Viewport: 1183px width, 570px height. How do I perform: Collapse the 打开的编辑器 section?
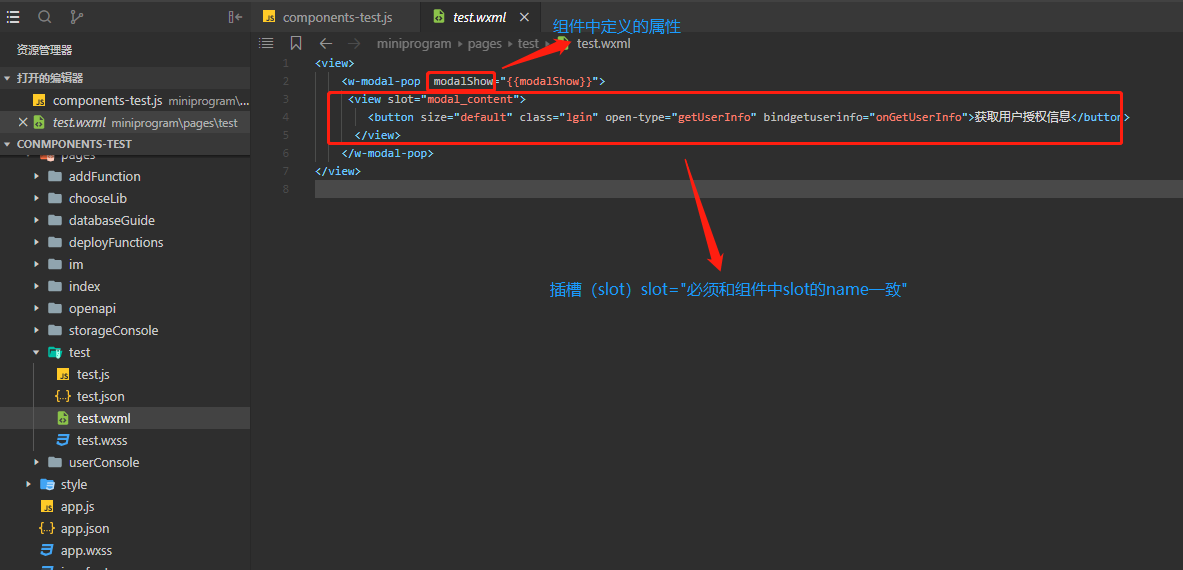tap(8, 78)
